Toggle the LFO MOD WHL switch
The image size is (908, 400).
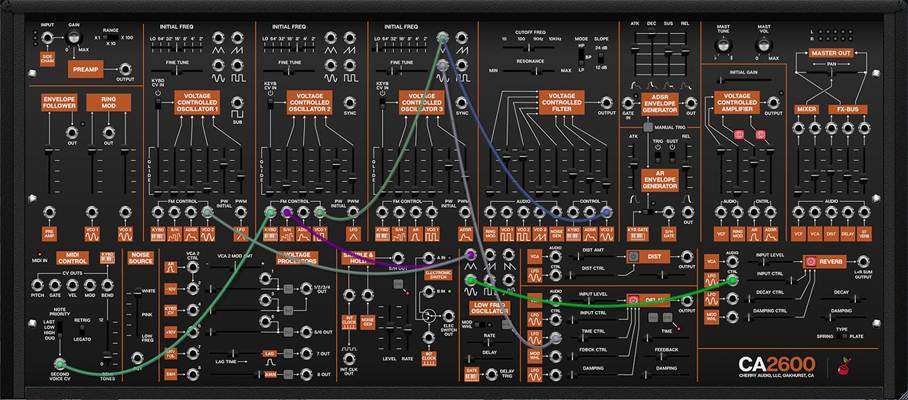click(478, 324)
